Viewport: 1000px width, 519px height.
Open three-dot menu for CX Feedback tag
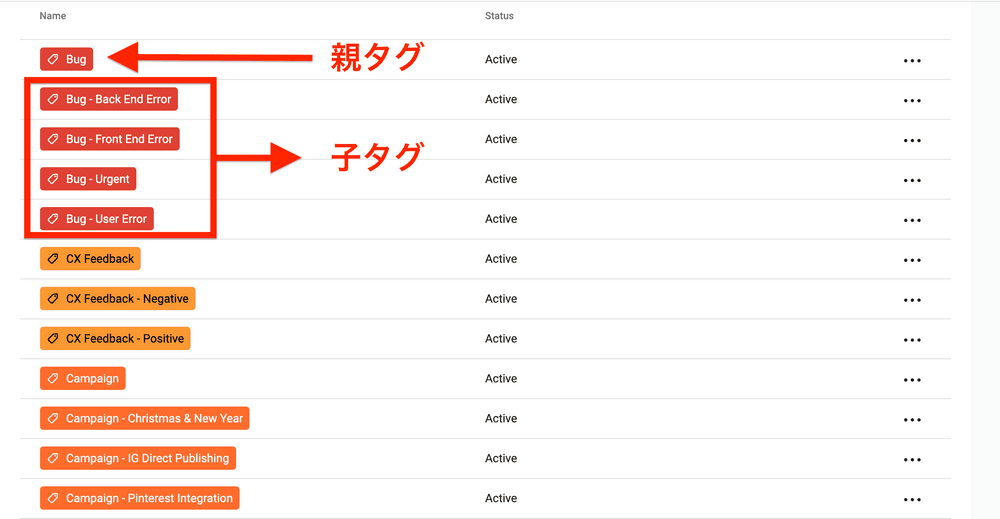point(911,261)
